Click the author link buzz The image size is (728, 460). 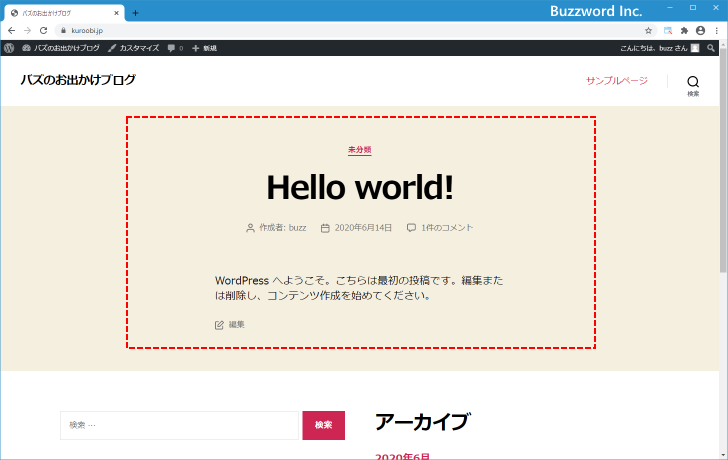coord(298,227)
